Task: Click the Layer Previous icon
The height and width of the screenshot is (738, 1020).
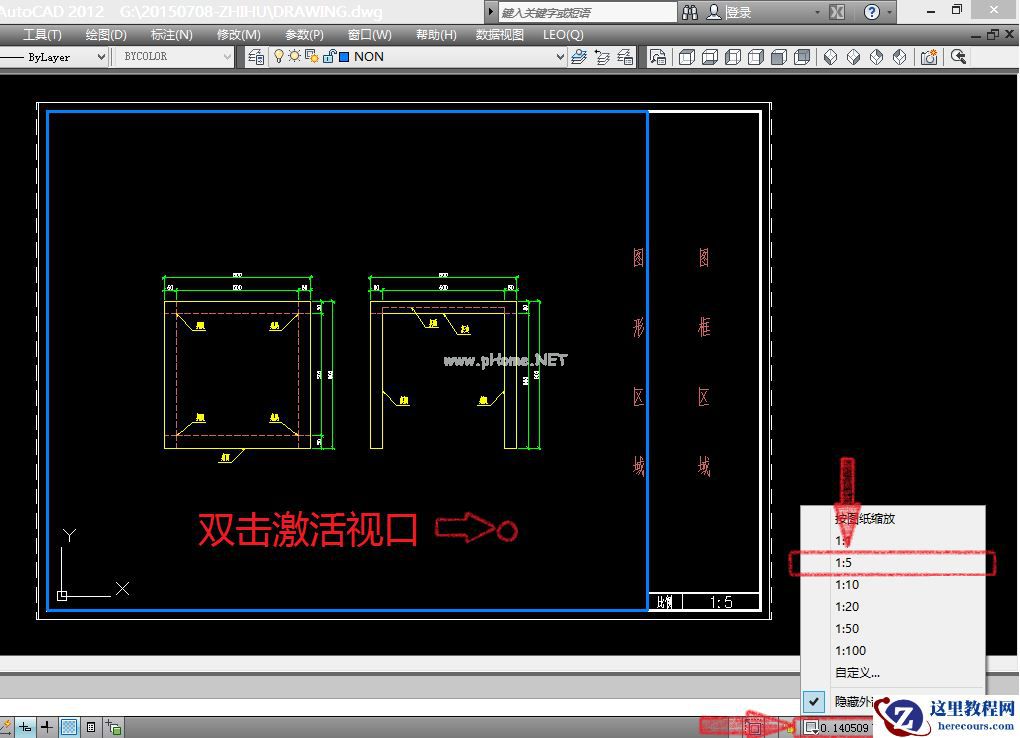Action: (x=602, y=57)
